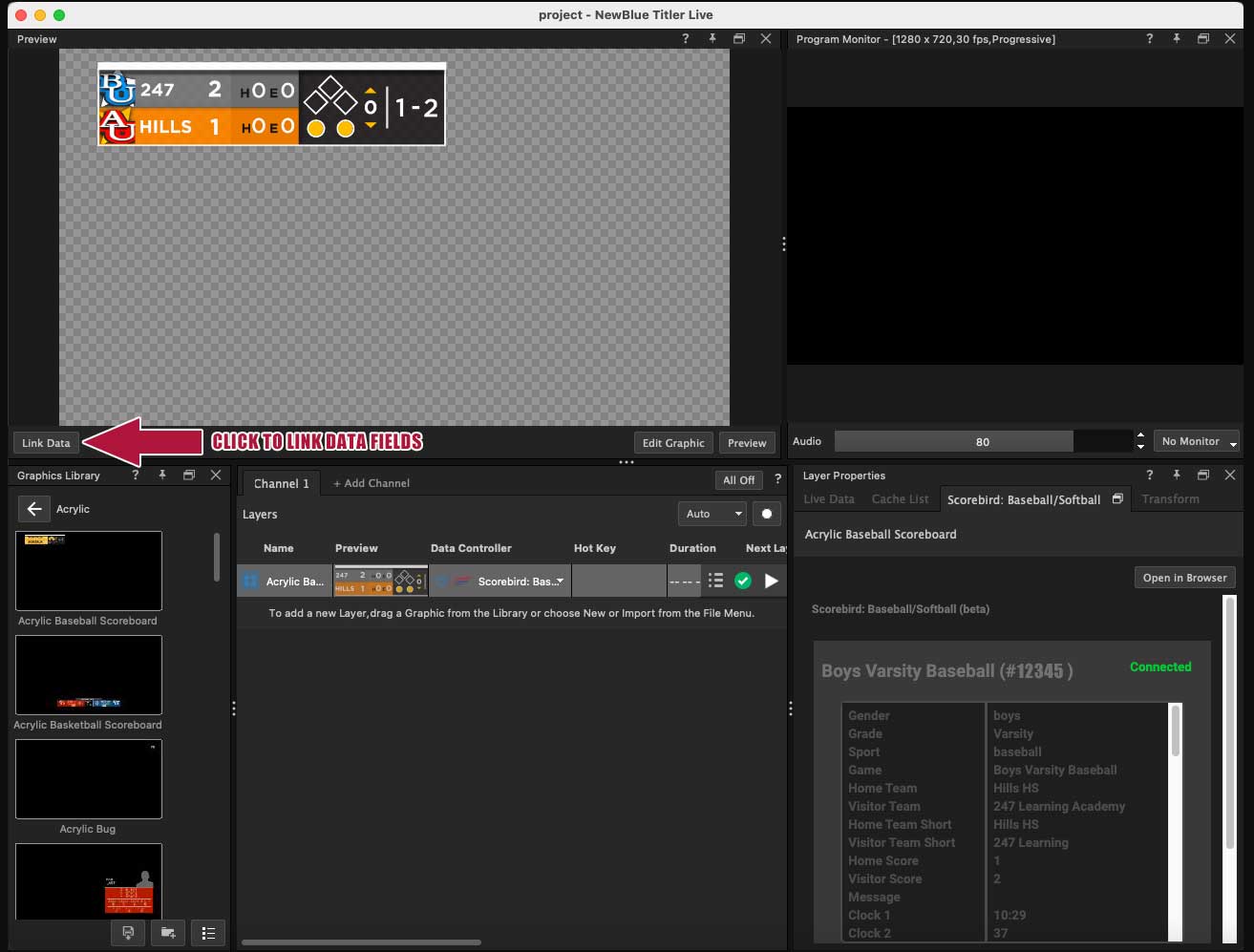Toggle the round record button beside Auto
This screenshot has width=1254, height=952.
[x=766, y=514]
